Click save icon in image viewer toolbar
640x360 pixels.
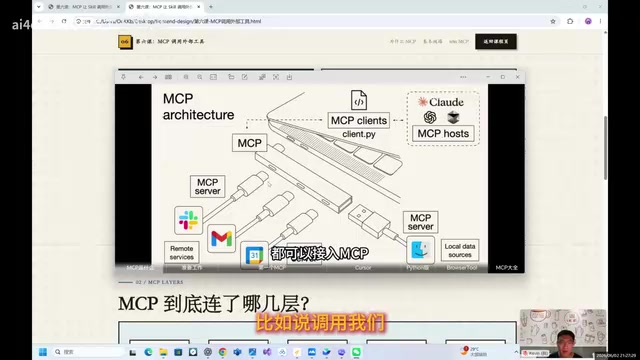point(289,77)
